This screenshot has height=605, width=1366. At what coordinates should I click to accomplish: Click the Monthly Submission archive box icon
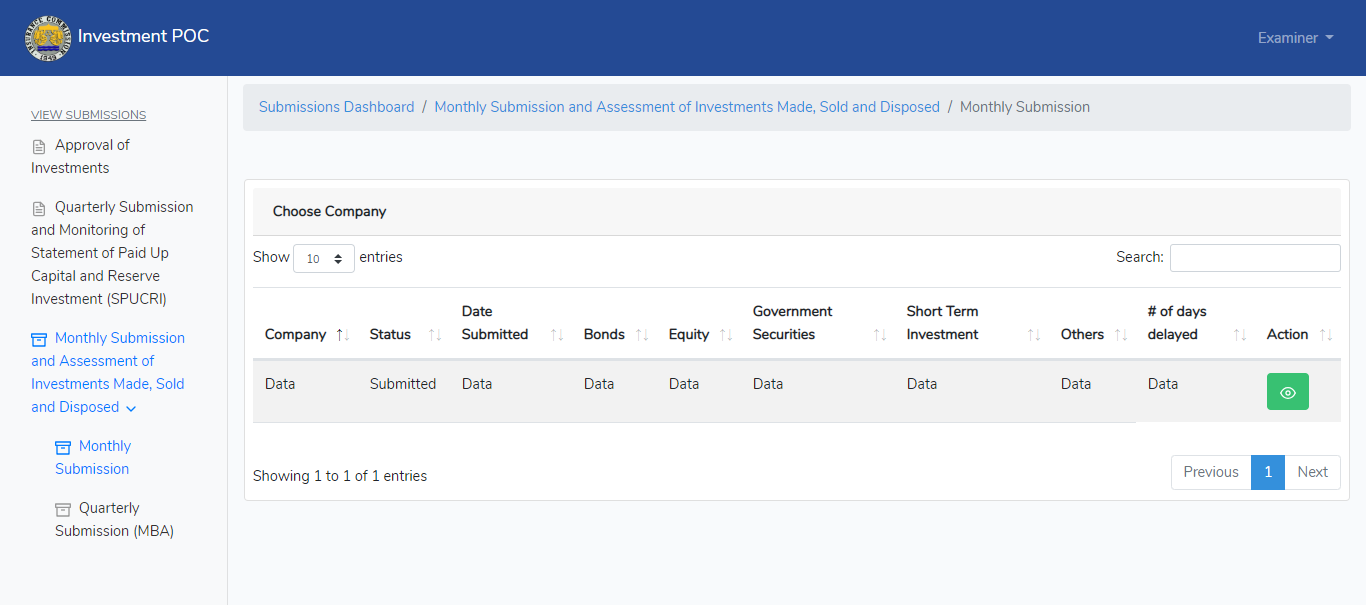coord(63,447)
